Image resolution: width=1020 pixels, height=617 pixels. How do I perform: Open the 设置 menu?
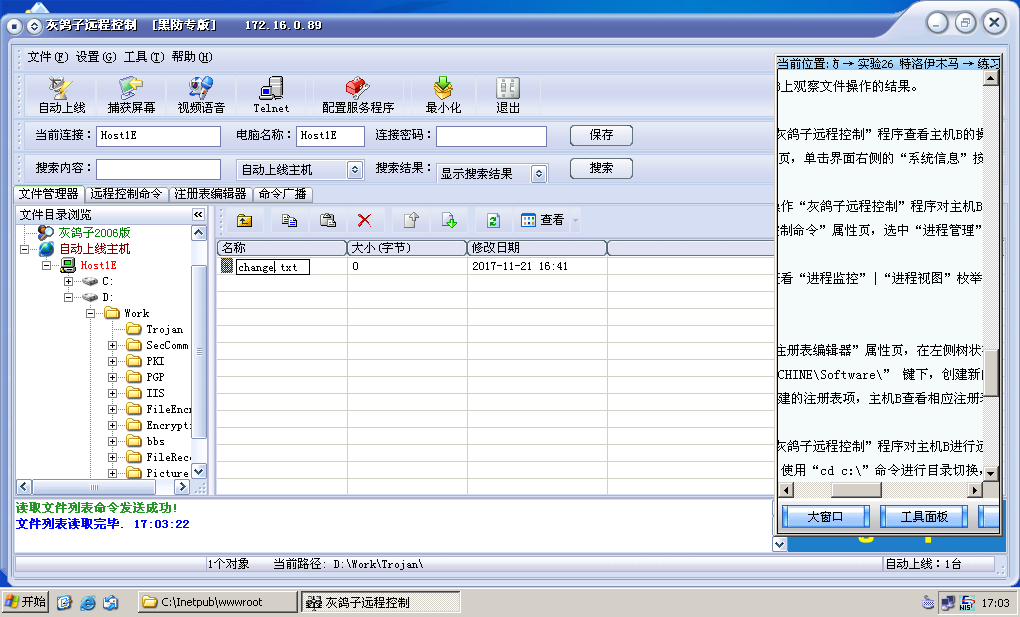[x=96, y=57]
